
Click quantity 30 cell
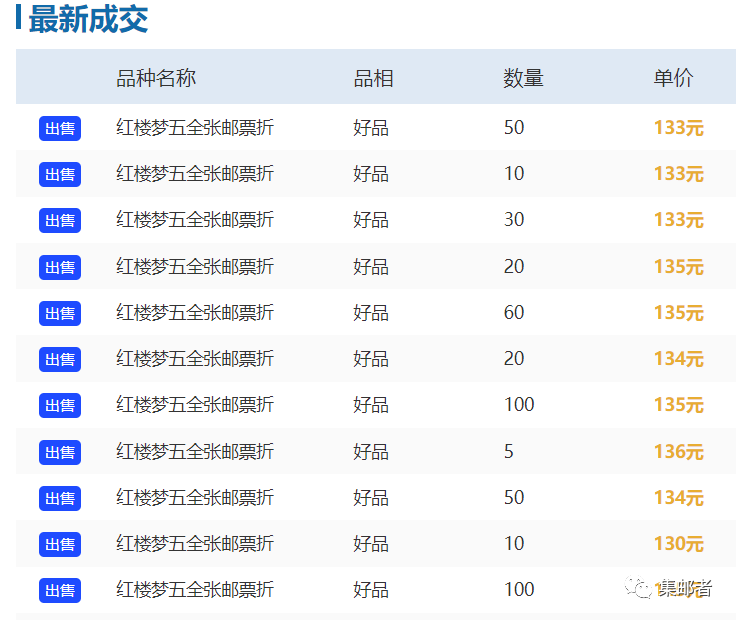point(514,220)
